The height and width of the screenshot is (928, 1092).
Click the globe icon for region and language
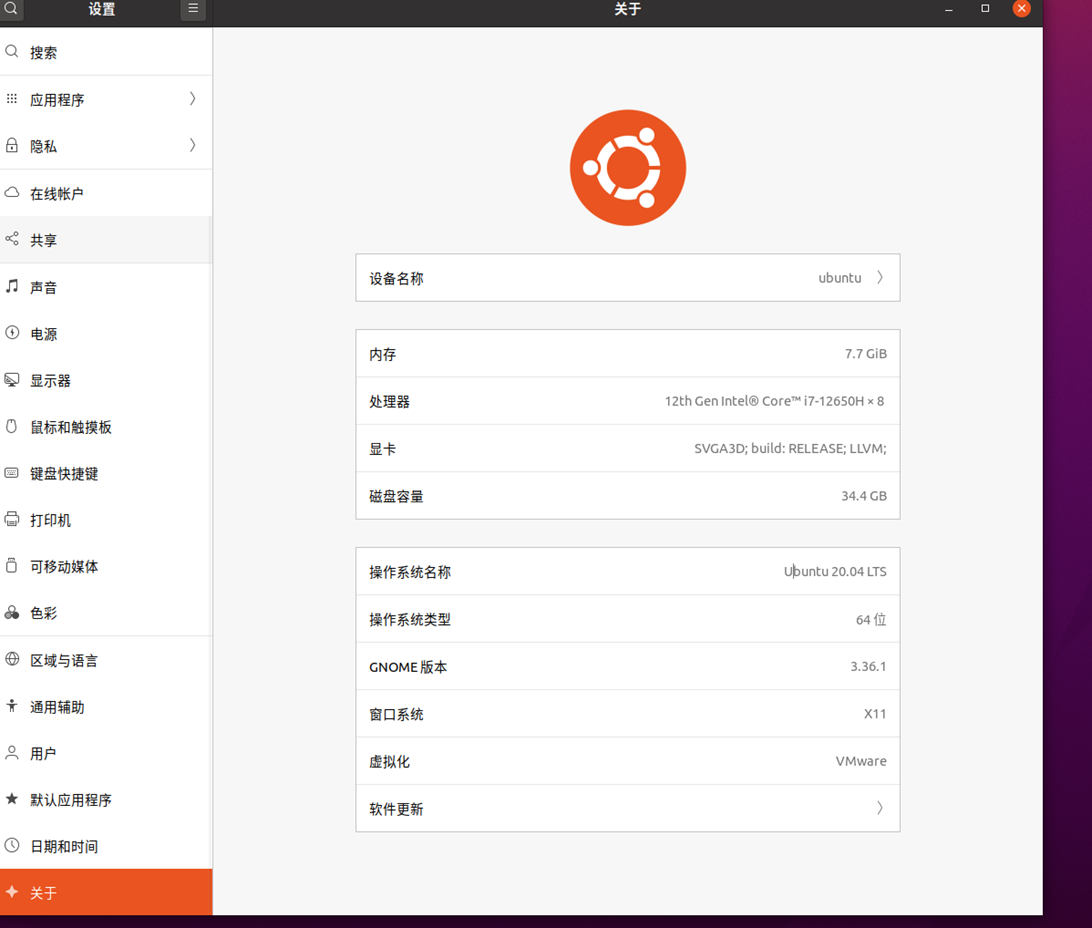pyautogui.click(x=12, y=659)
